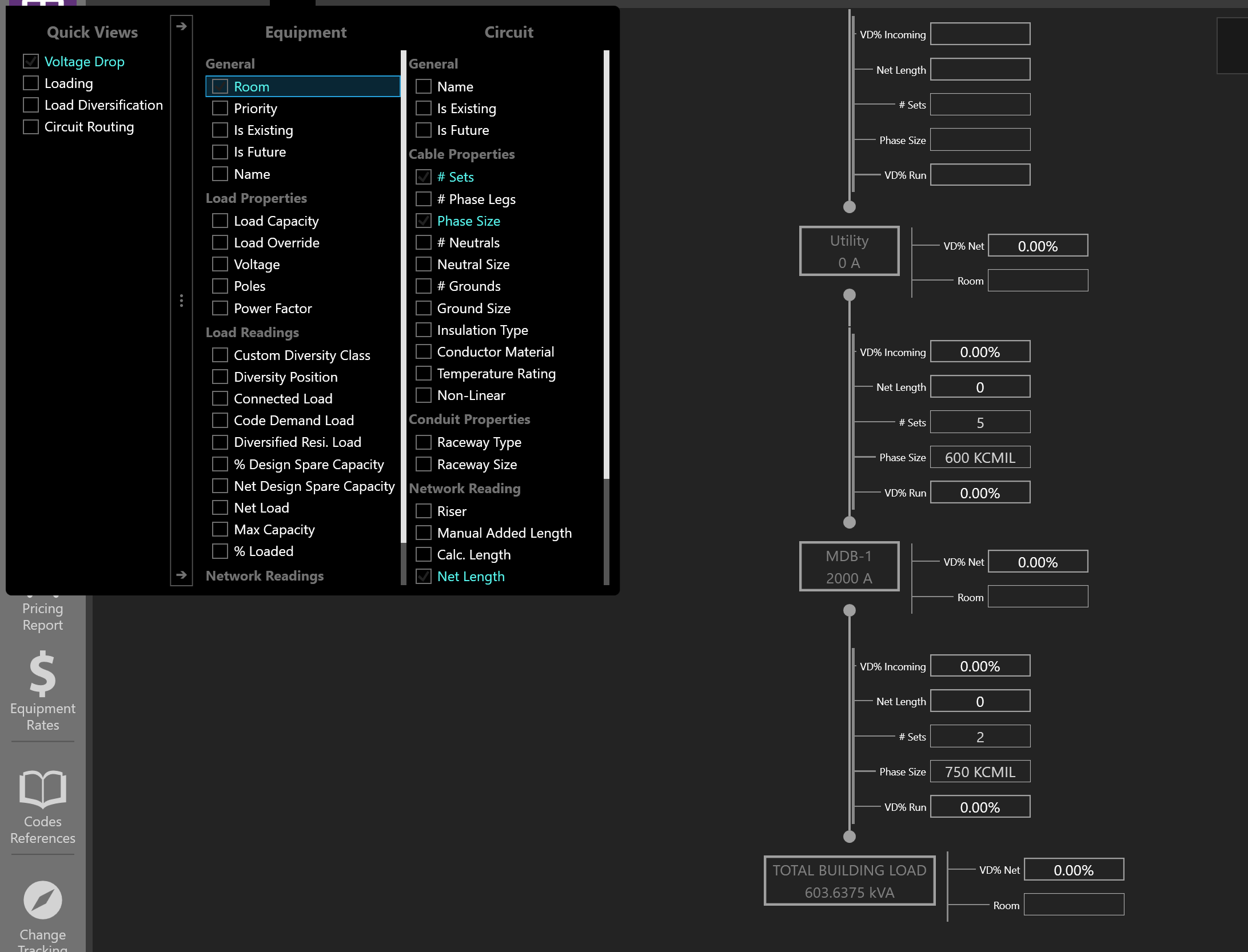Select the MDB-1 2000 A equipment node
This screenshot has height=952, width=1248.
click(x=848, y=566)
